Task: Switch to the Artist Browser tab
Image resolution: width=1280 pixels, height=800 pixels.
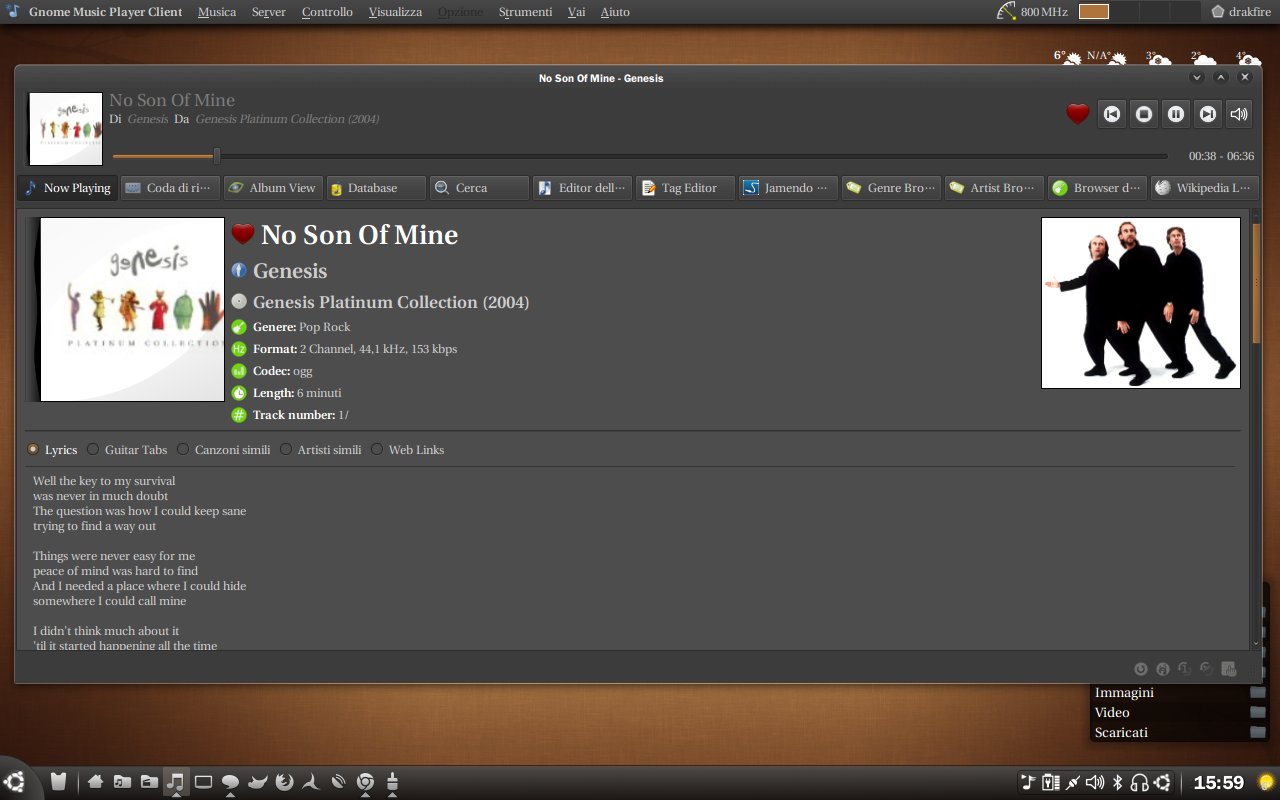Action: [x=994, y=188]
